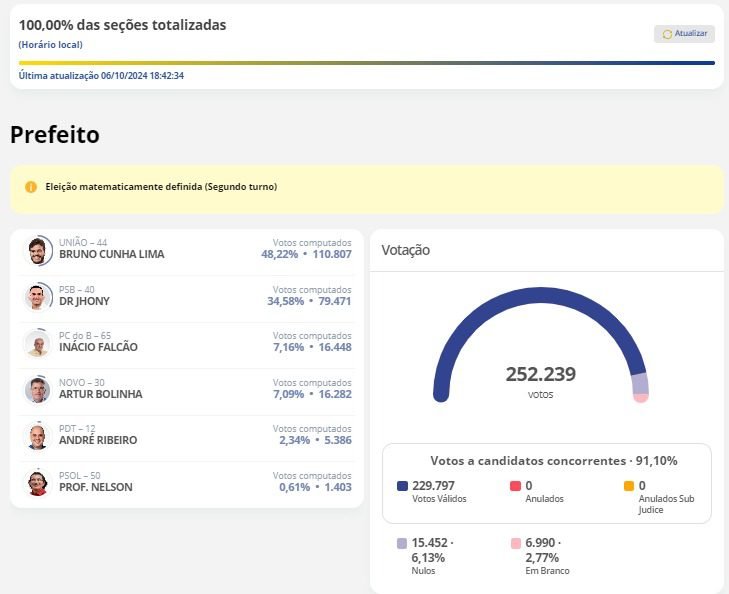729x594 pixels.
Task: Open Artur Bolinha's candidate photo
Action: 37,390
